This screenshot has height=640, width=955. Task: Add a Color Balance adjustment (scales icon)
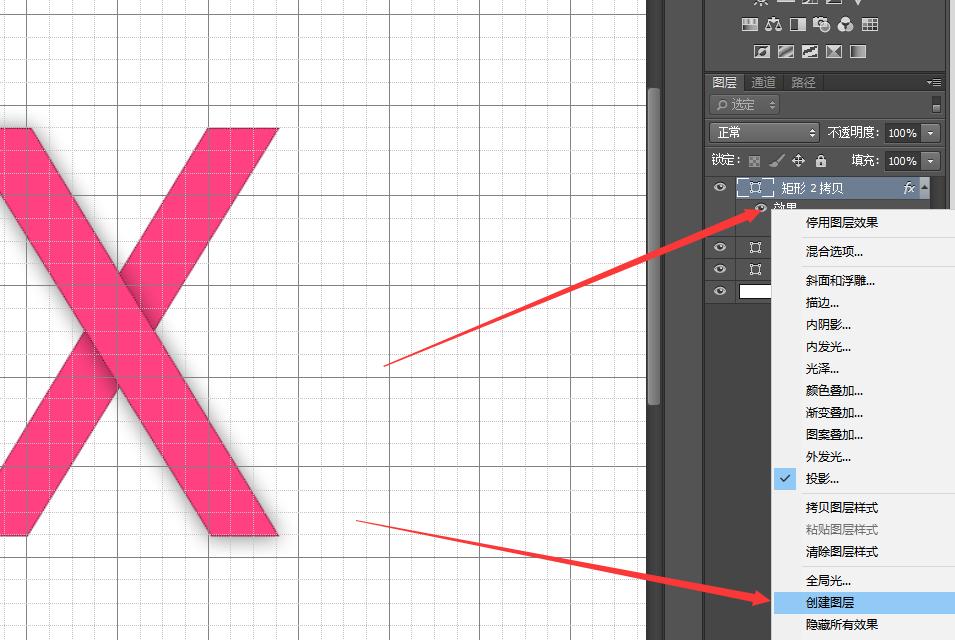[x=774, y=24]
